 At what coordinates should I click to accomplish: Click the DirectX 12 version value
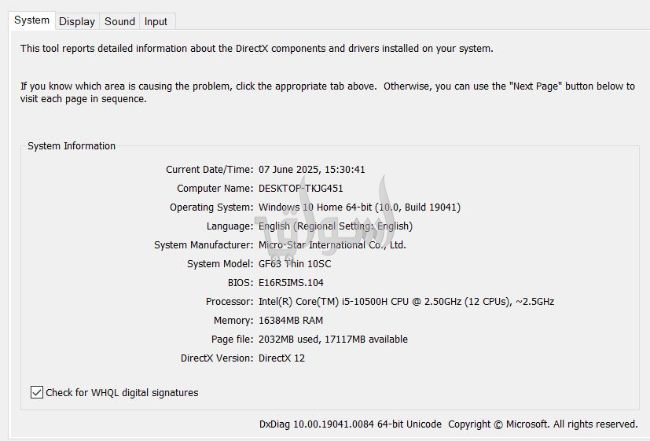click(281, 358)
